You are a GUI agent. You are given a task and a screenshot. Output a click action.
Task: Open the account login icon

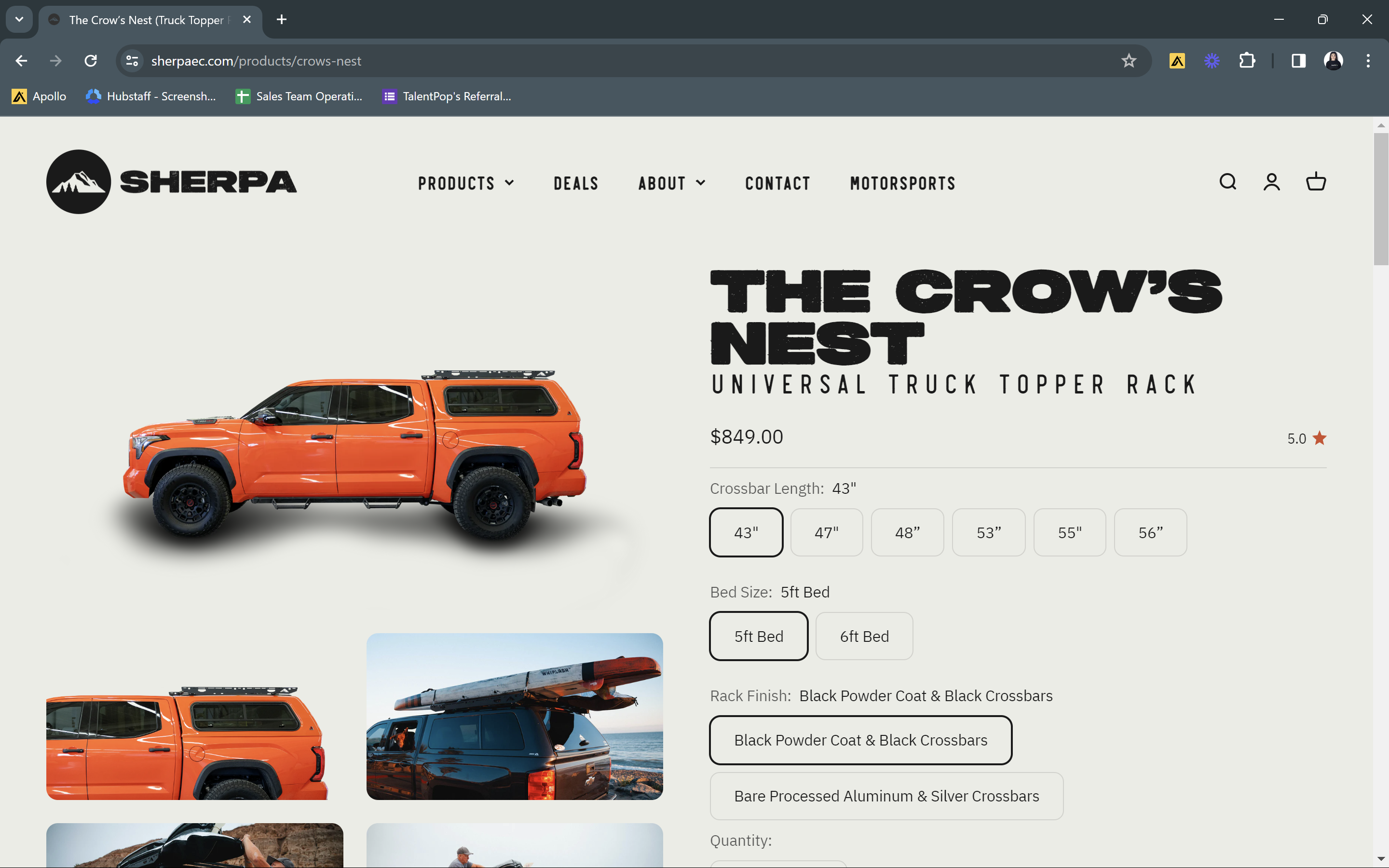click(x=1272, y=182)
